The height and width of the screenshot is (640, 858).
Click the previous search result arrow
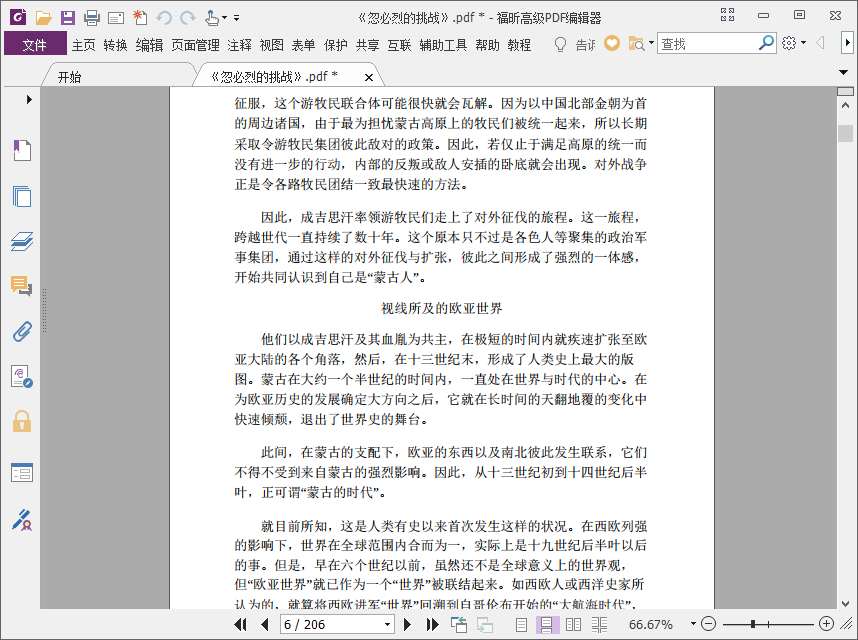[x=820, y=43]
